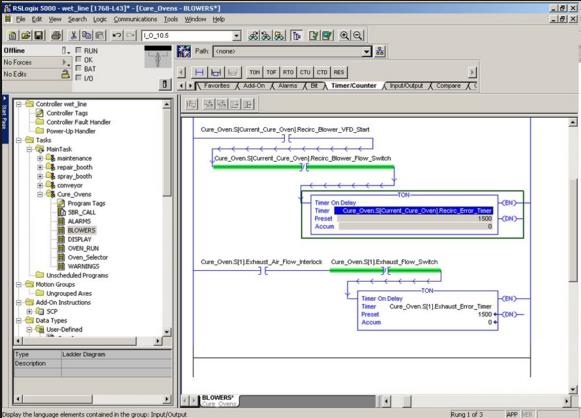Collapse the Controller wet_line tree node
The height and width of the screenshot is (418, 581).
click(x=19, y=104)
